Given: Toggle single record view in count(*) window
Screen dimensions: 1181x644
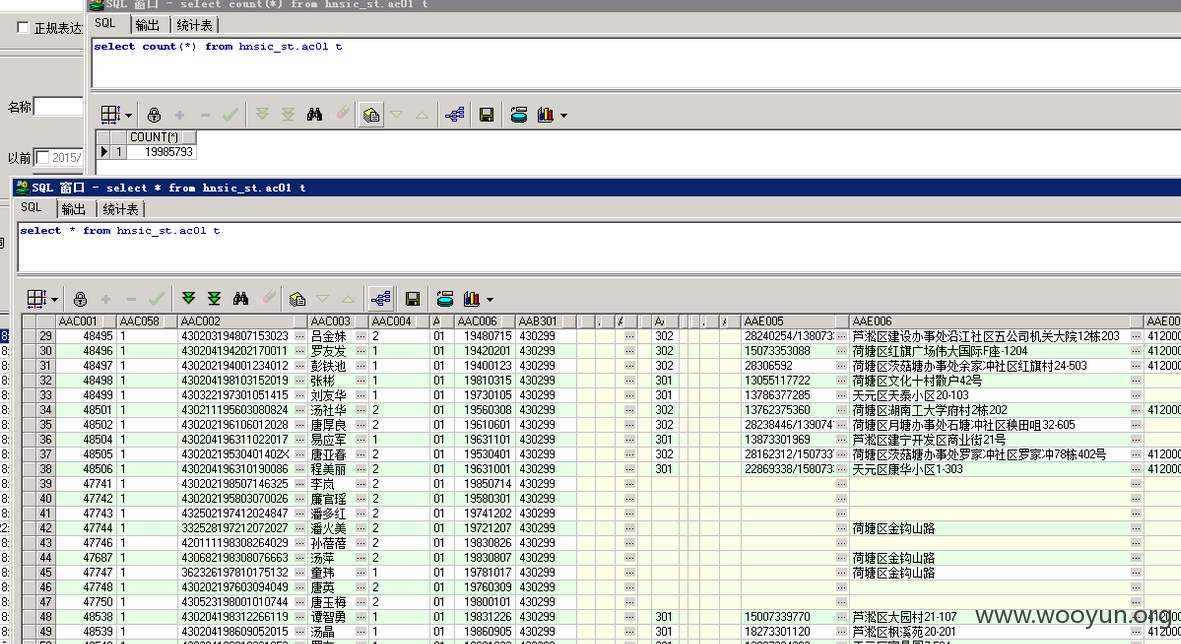Looking at the screenshot, I should point(371,114).
